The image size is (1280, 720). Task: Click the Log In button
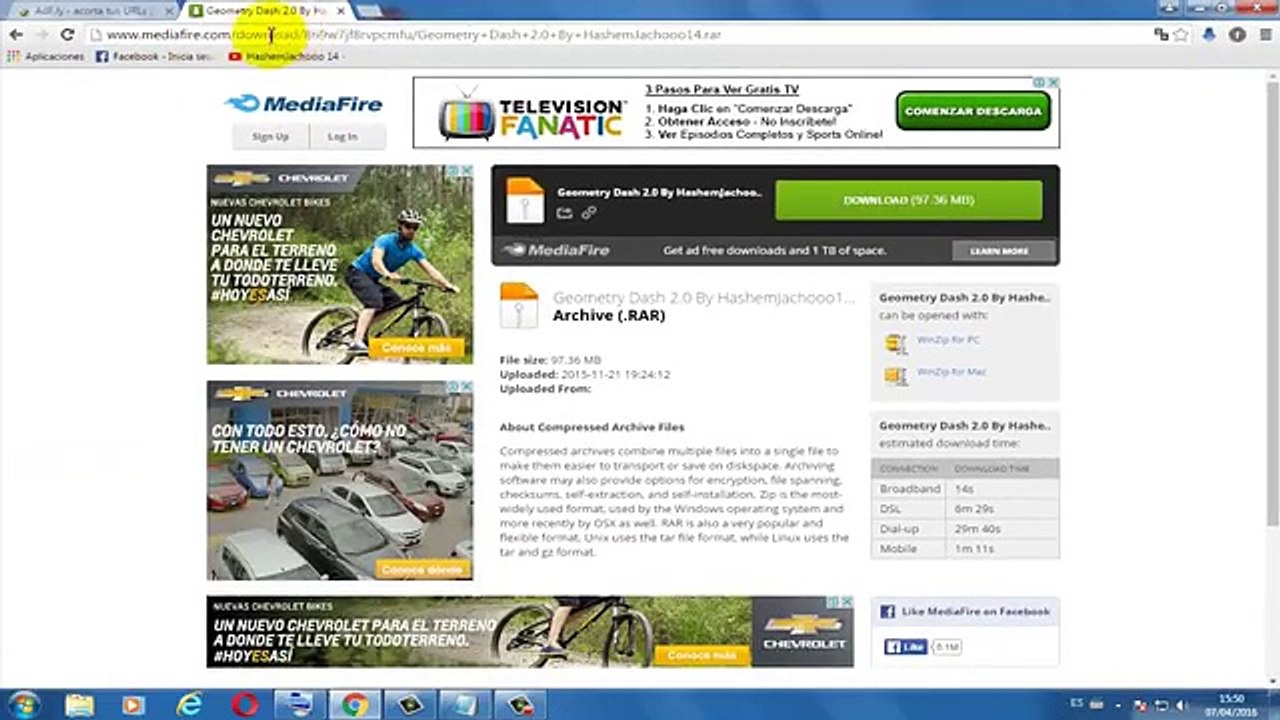tap(342, 136)
